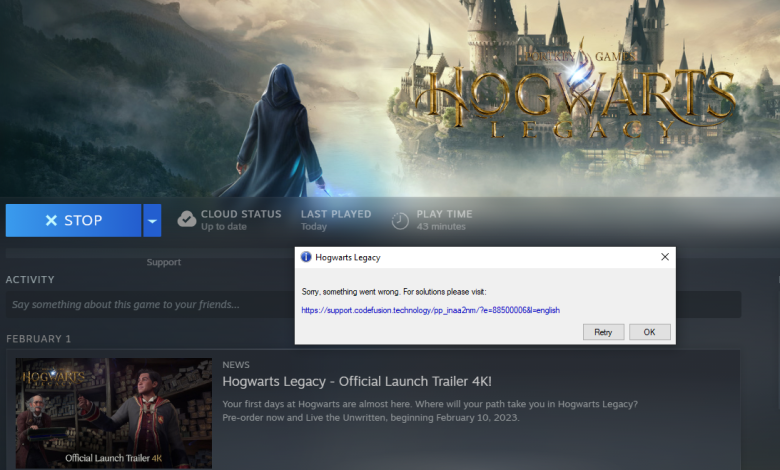Click the FEBRUARY 1 date header
The height and width of the screenshot is (470, 780).
pyautogui.click(x=38, y=339)
